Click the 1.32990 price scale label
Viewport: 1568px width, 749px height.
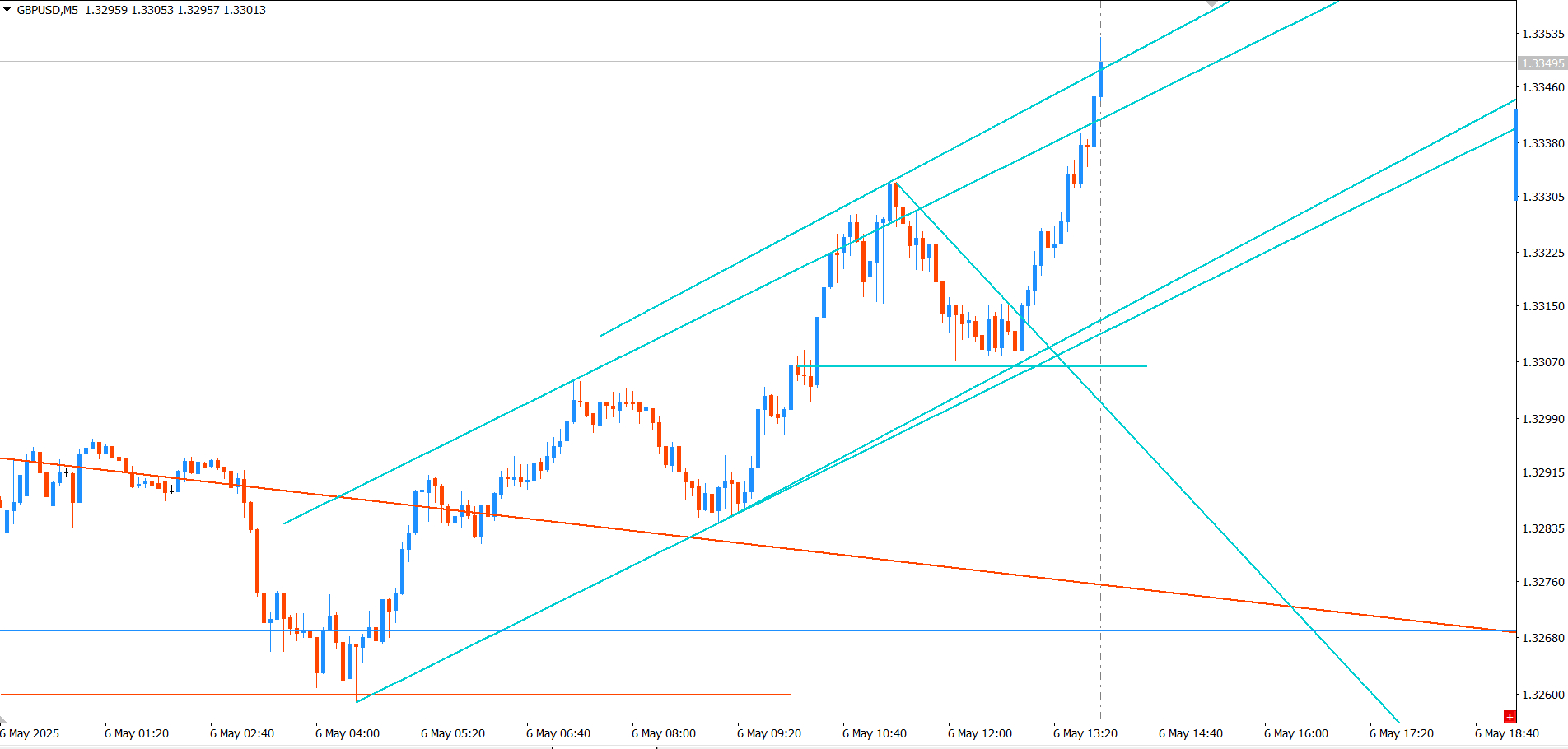(1542, 419)
